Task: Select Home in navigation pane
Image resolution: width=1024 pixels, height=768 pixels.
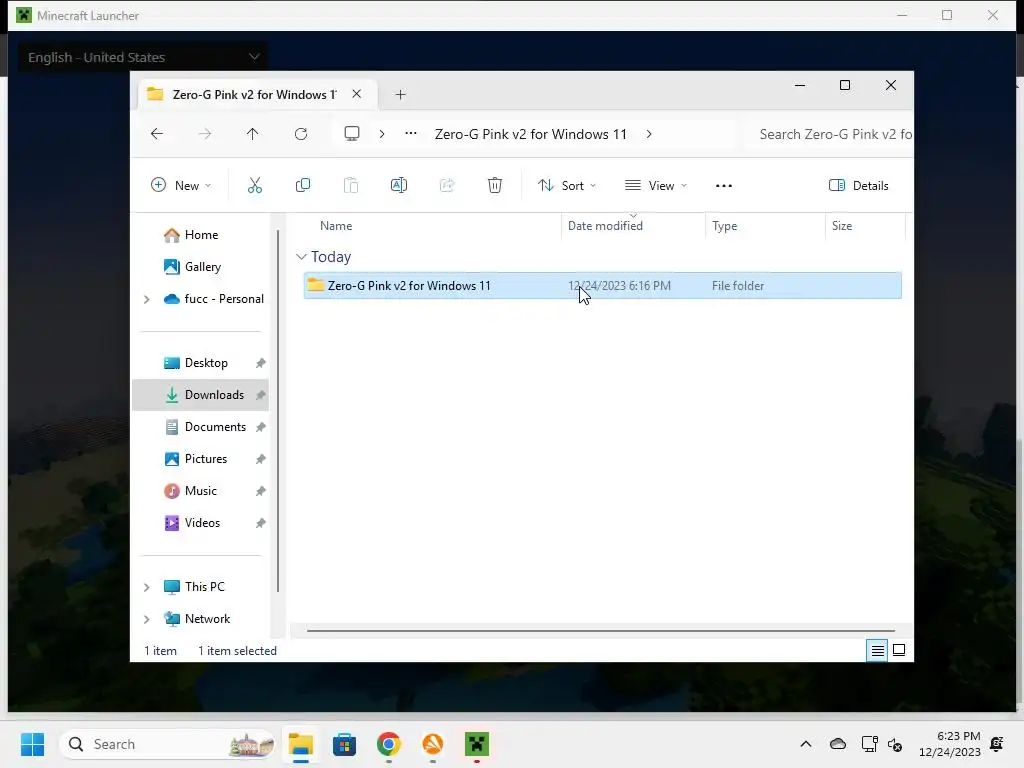Action: point(200,235)
